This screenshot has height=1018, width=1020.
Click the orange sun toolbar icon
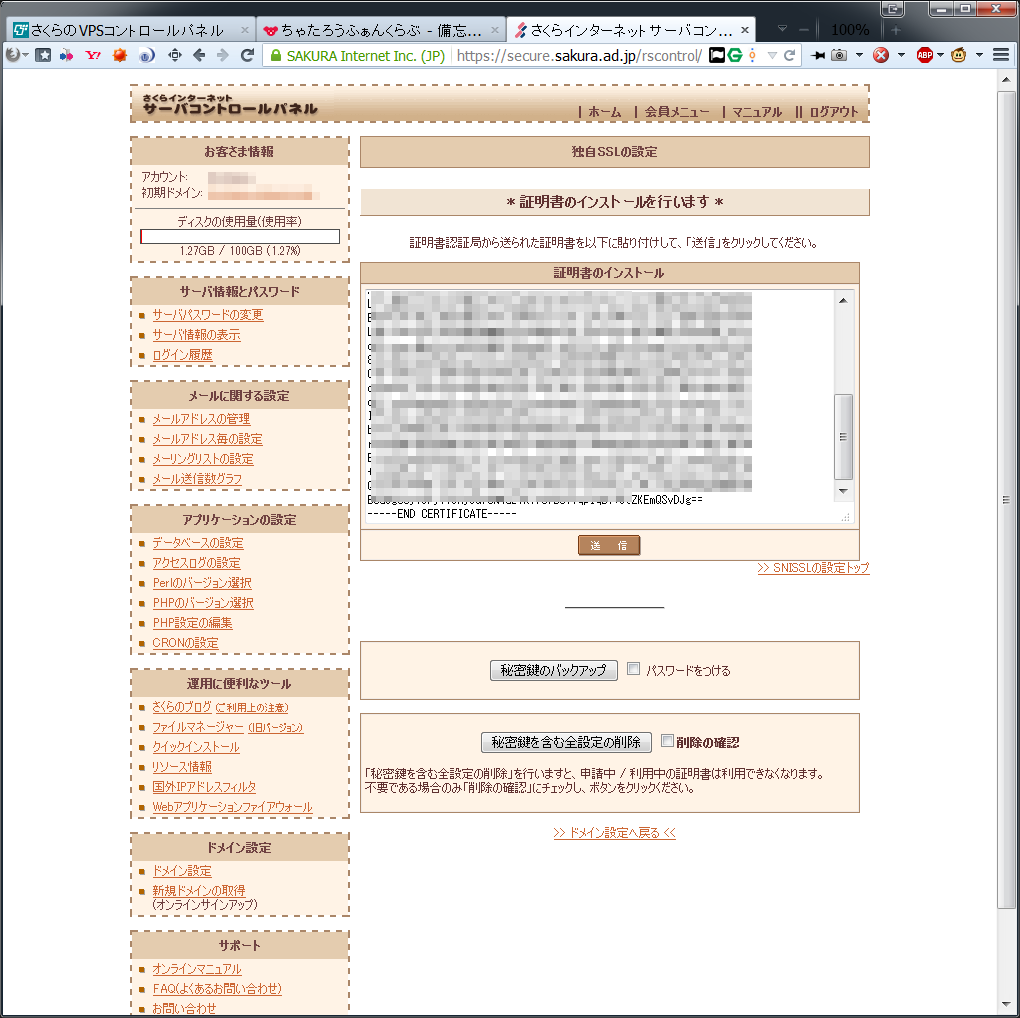[120, 55]
